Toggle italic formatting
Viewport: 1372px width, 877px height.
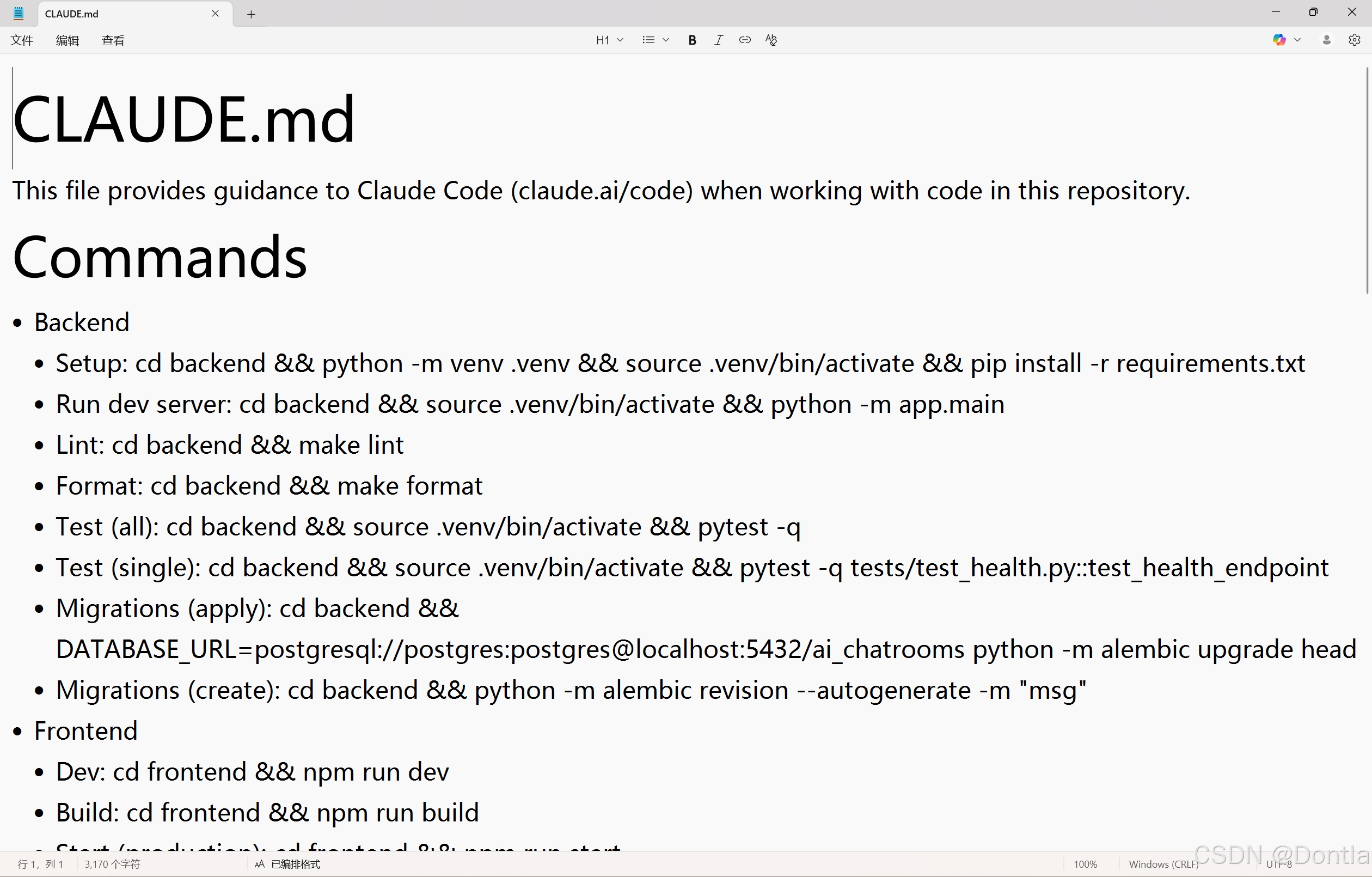point(719,40)
